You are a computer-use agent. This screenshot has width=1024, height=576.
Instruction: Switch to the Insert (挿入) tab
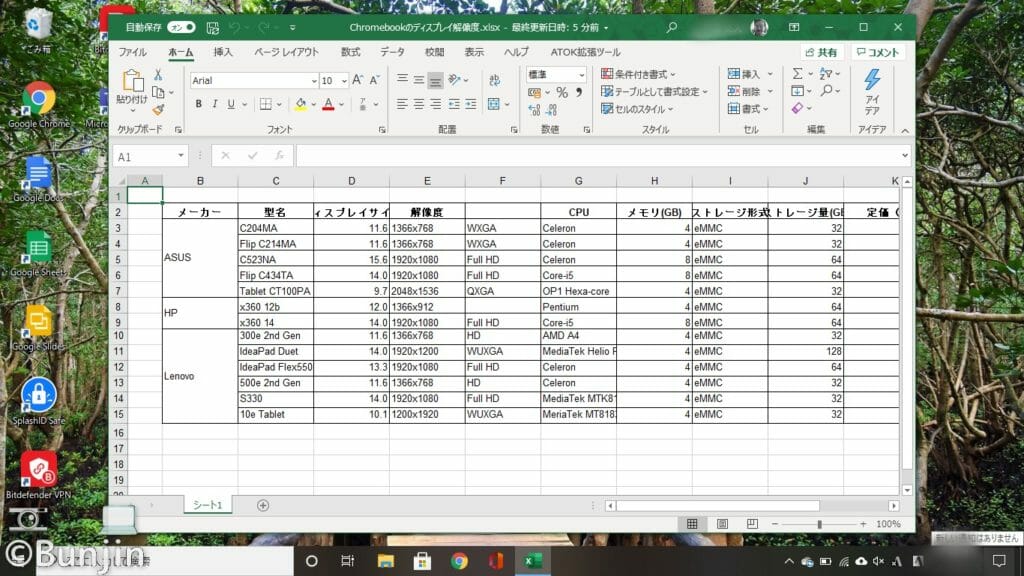pyautogui.click(x=223, y=52)
